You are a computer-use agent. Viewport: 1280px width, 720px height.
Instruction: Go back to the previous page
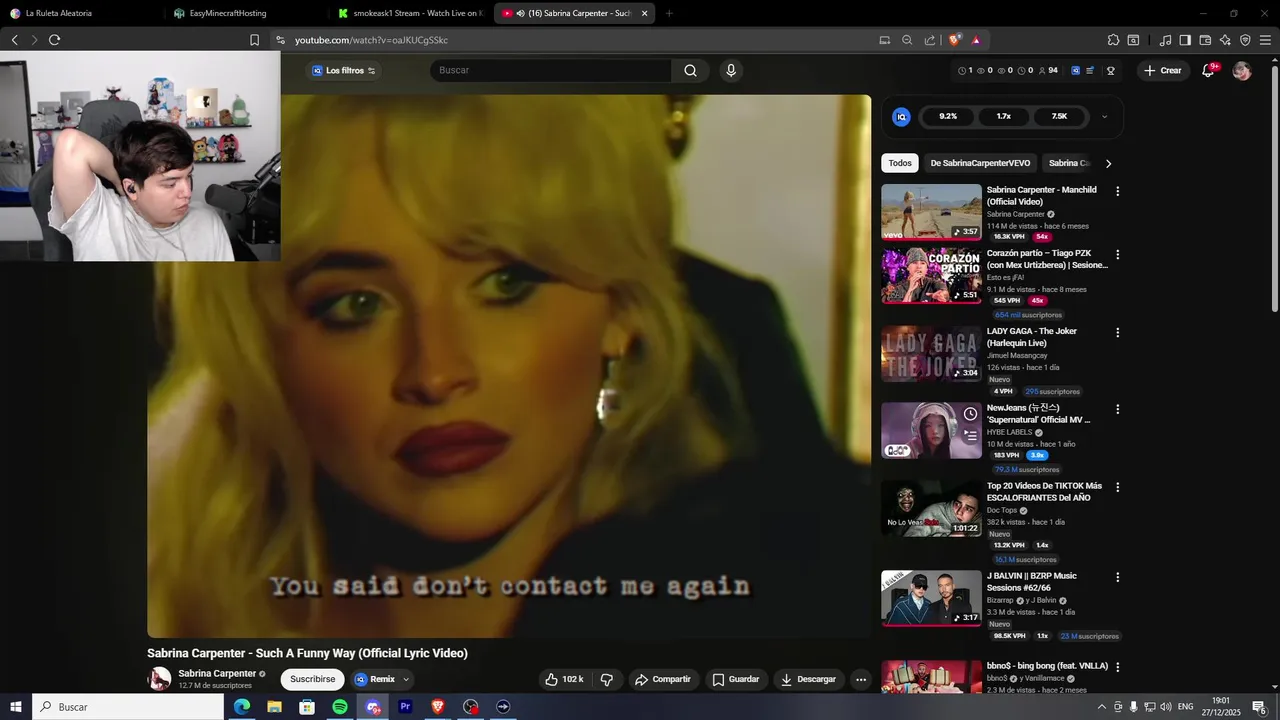point(14,40)
